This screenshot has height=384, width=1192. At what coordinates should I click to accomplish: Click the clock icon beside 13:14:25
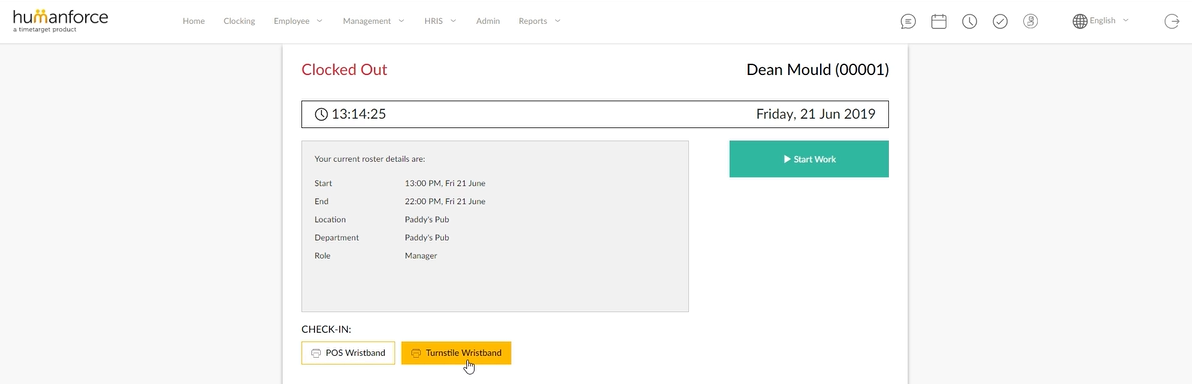pyautogui.click(x=322, y=114)
